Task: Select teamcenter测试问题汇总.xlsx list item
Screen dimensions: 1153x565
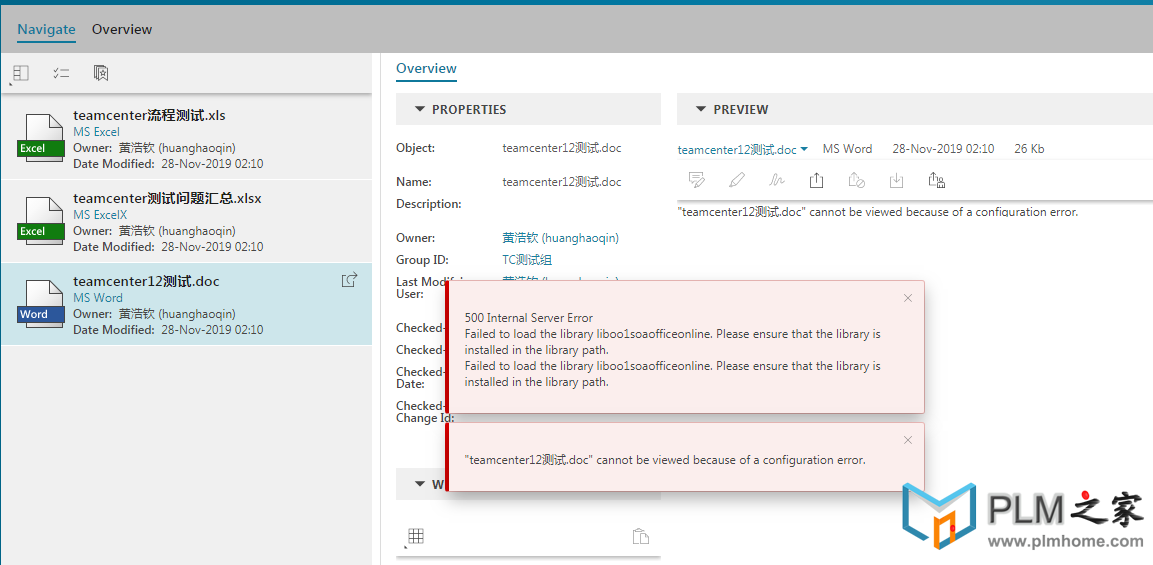Action: pos(186,221)
